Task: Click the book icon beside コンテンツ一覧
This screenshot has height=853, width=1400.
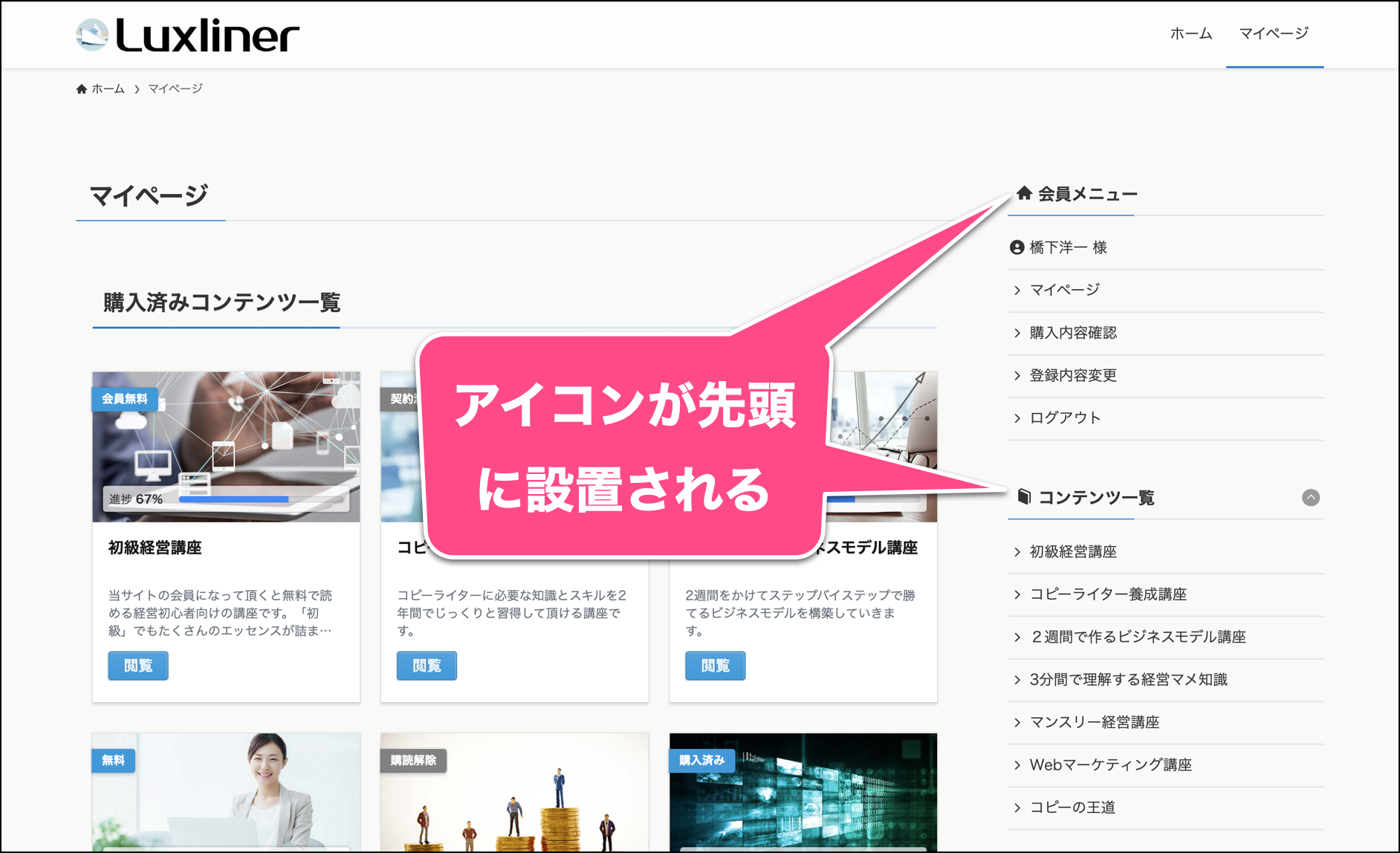Action: (x=1024, y=496)
